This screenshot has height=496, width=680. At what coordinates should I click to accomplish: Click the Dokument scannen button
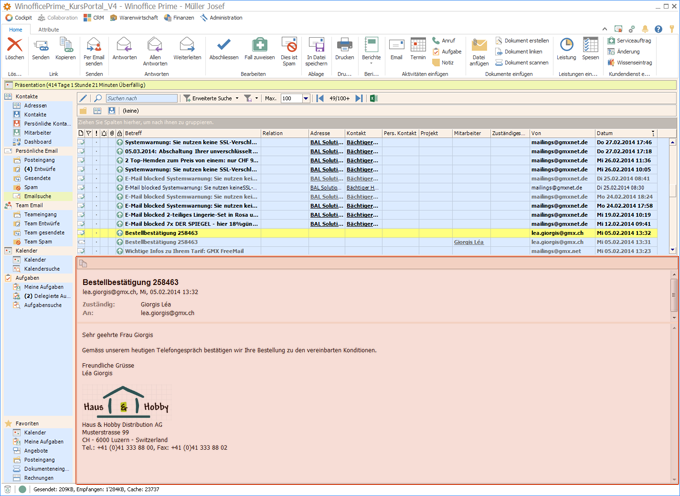522,62
